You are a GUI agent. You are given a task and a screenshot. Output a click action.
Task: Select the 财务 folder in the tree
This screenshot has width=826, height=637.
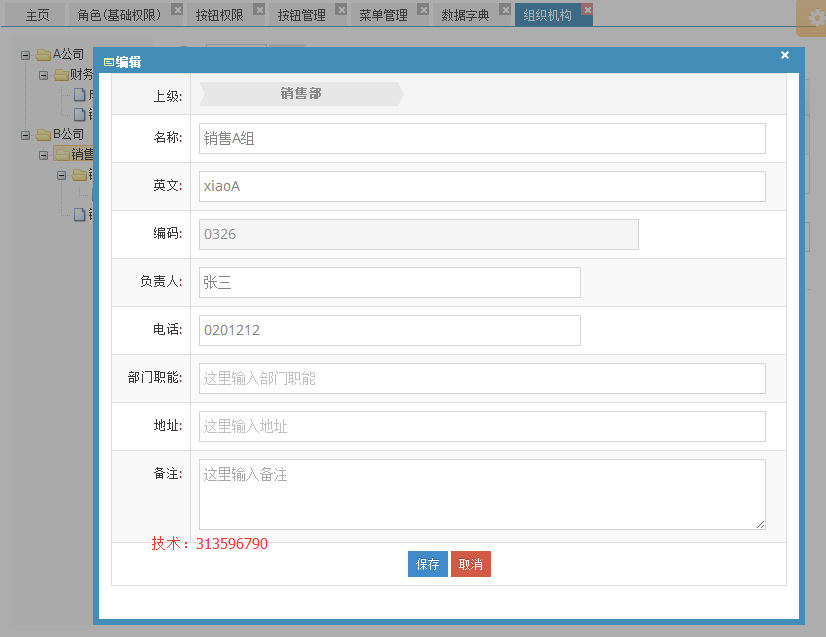coord(81,74)
